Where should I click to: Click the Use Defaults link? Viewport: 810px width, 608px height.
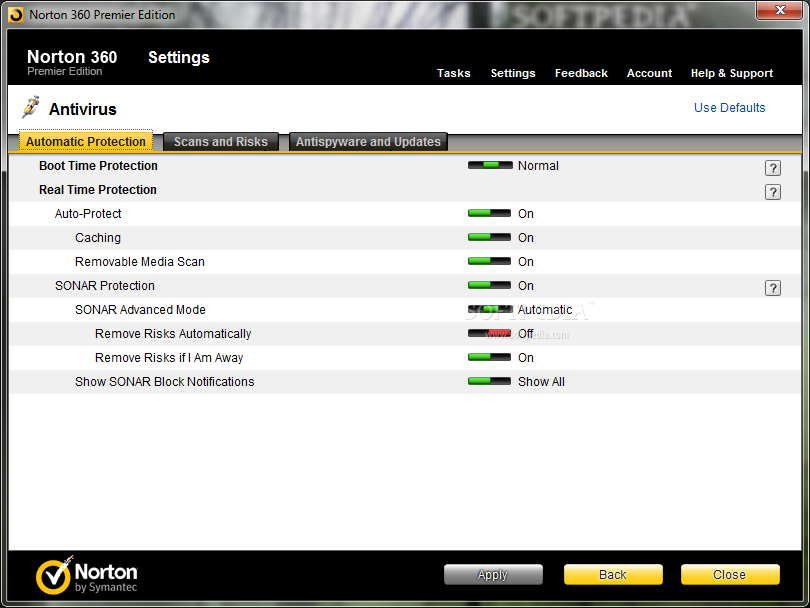(x=729, y=107)
